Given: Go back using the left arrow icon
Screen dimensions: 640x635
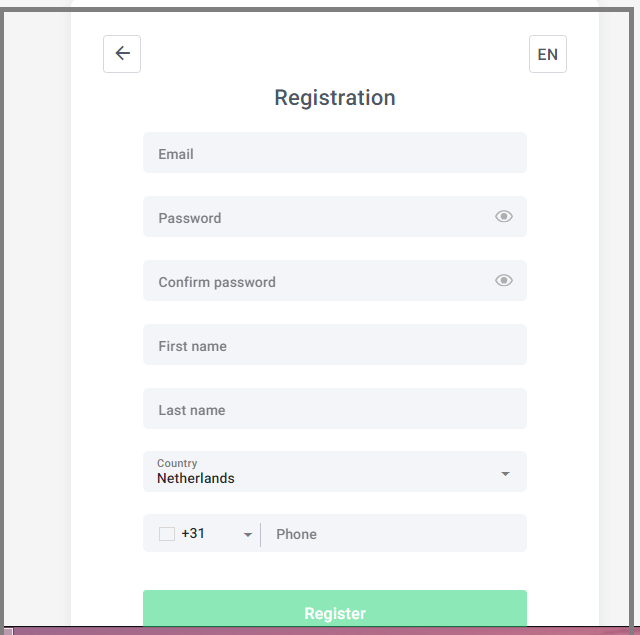Looking at the screenshot, I should tap(122, 54).
